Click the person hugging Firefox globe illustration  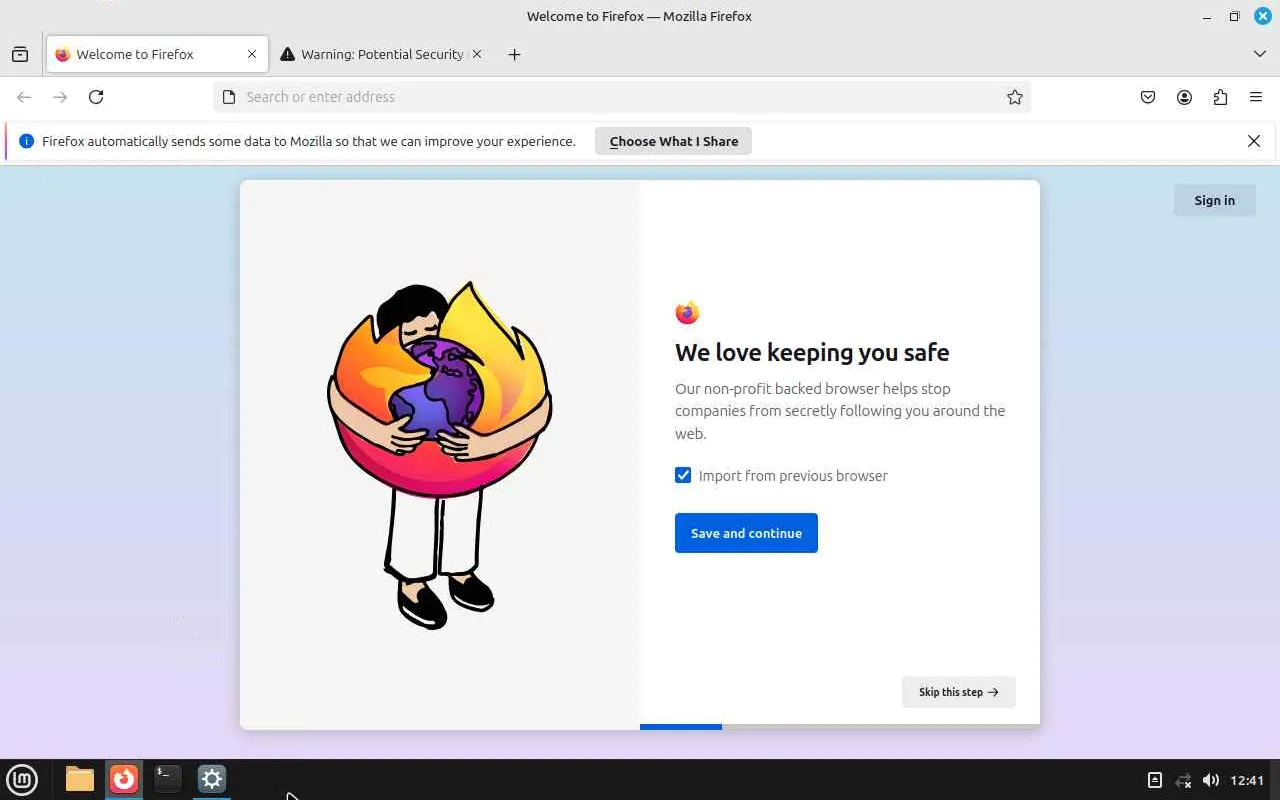click(440, 455)
